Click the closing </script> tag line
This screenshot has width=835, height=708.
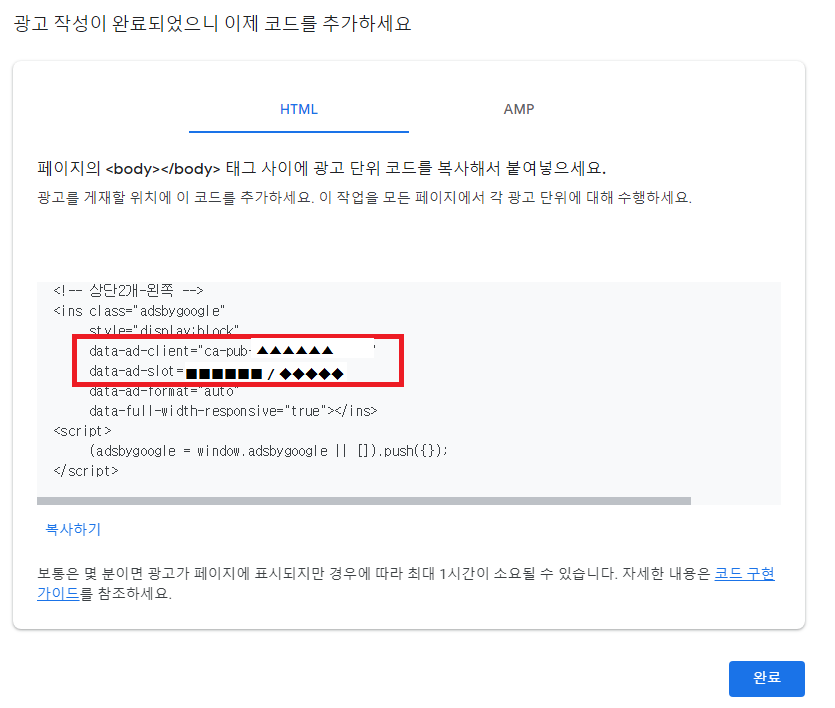[86, 471]
